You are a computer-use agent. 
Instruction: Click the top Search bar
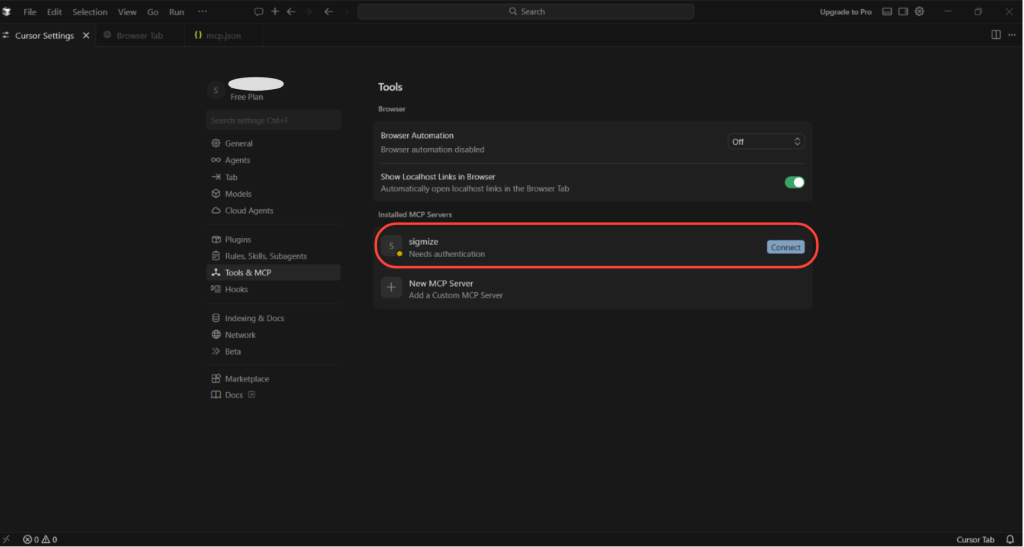coord(526,12)
